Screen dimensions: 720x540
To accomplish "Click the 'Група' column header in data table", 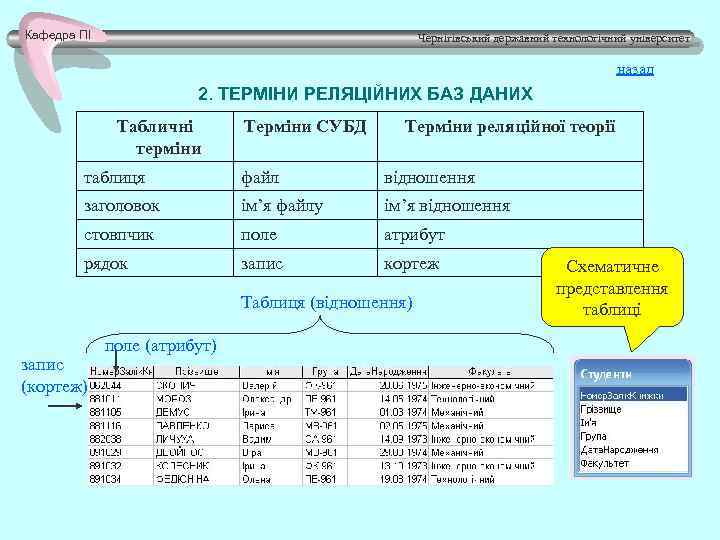I will pos(325,371).
